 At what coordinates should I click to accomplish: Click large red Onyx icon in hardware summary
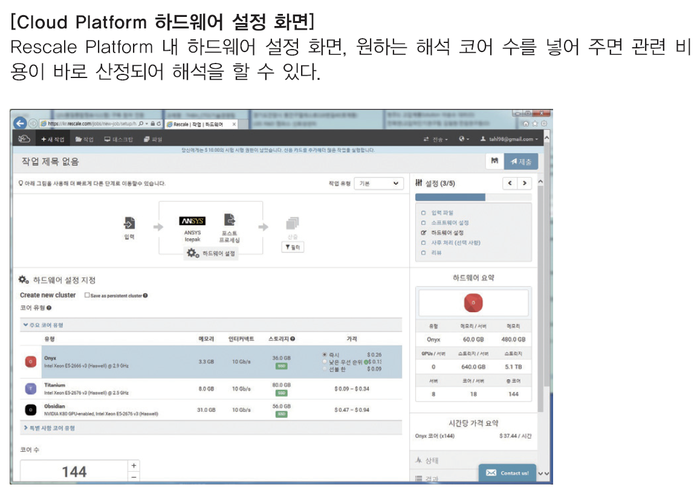(473, 302)
